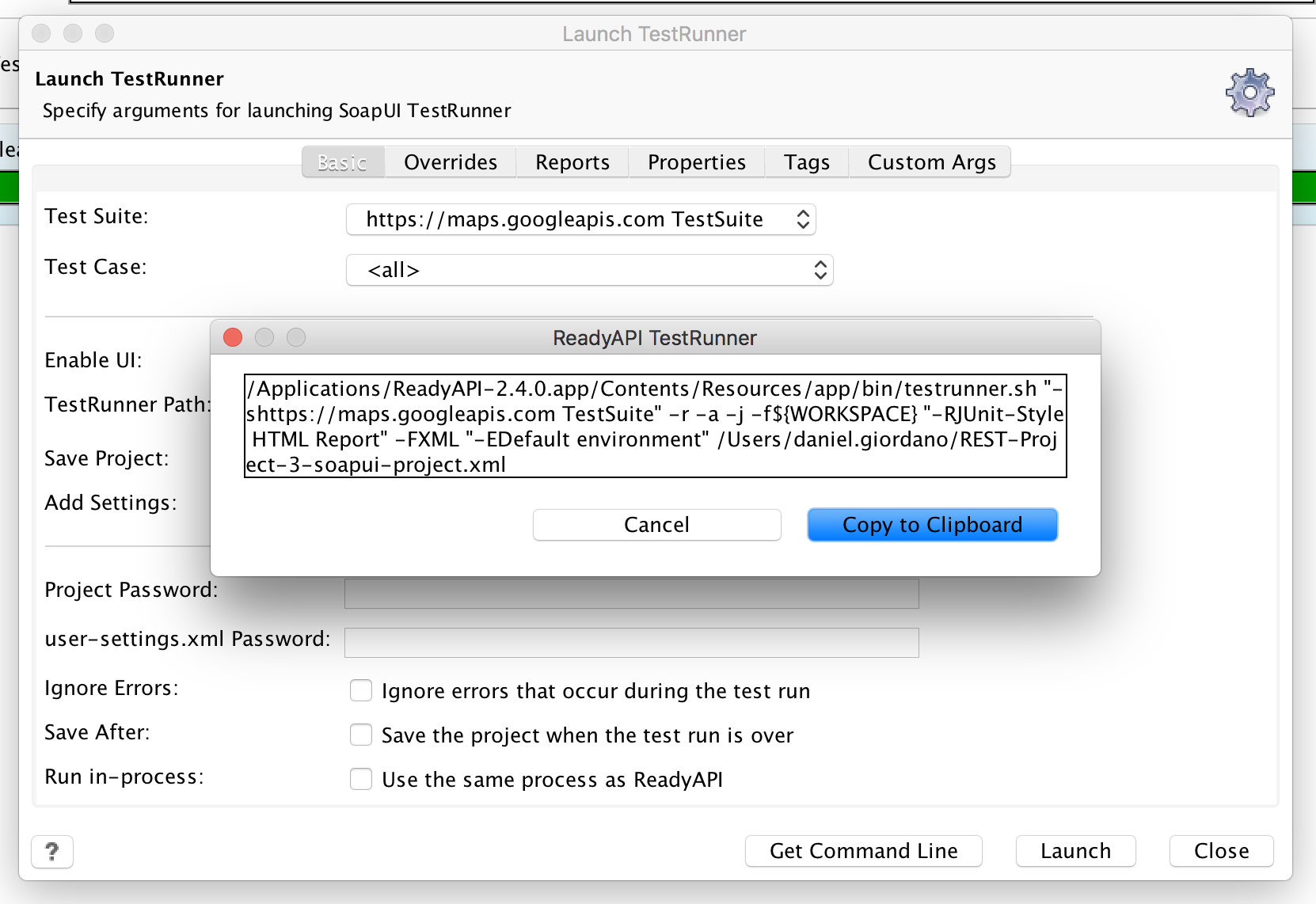Screen dimensions: 1316x904
Task: Open the Reports tab
Action: 572,162
